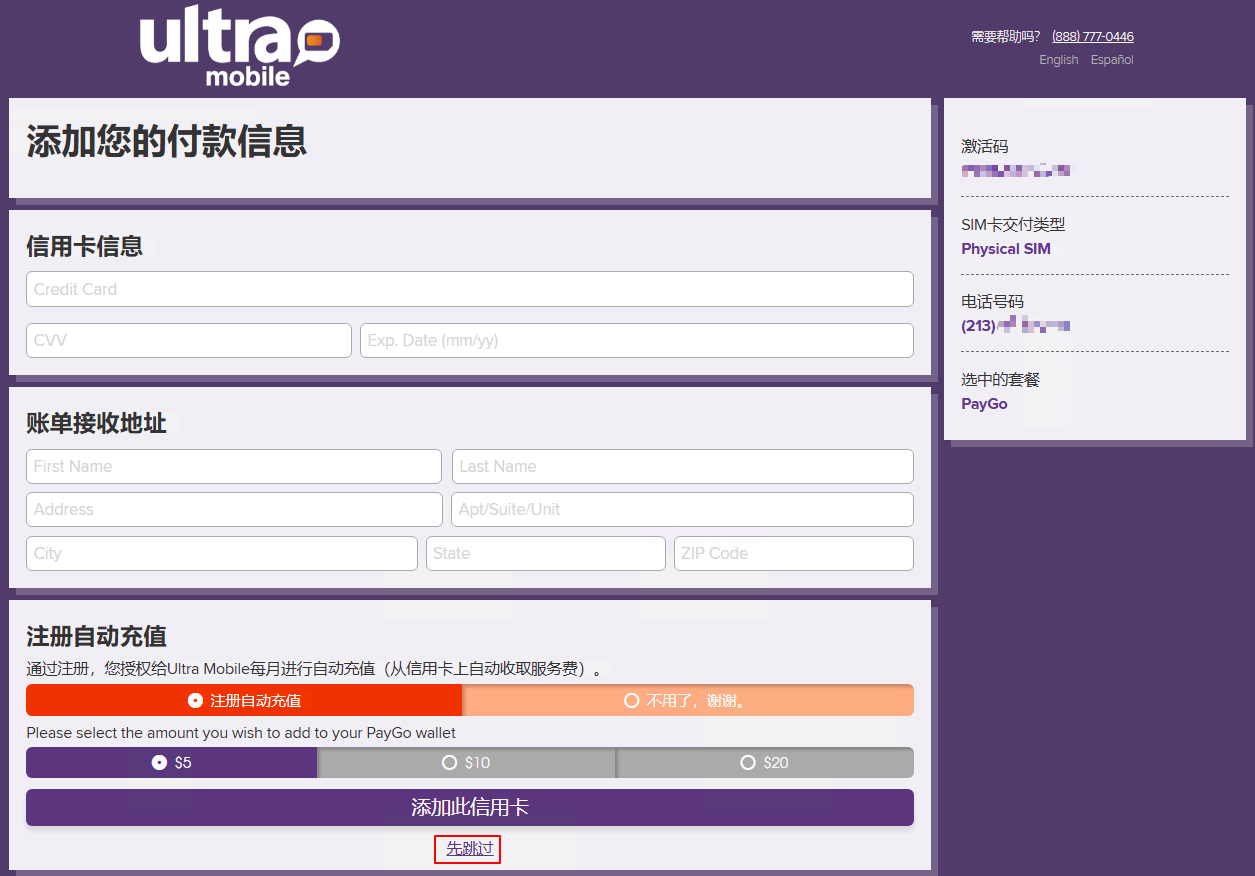Click the First Name field
The height and width of the screenshot is (876, 1255).
[x=233, y=466]
